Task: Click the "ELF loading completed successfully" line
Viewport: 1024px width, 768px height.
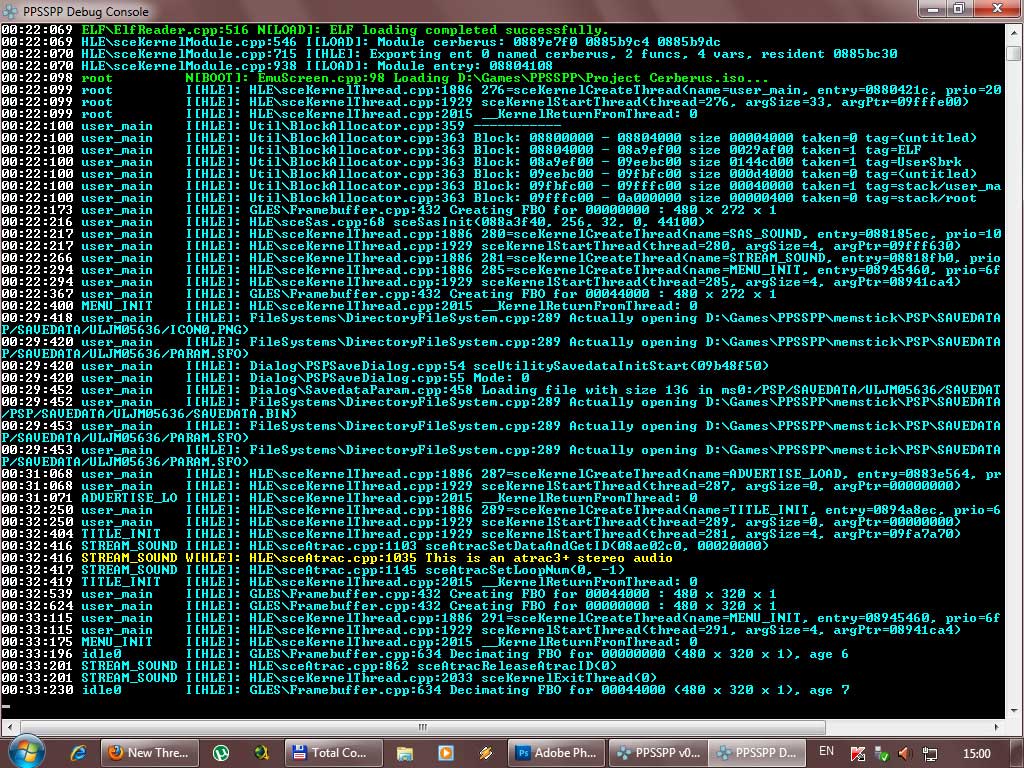Action: [x=304, y=30]
